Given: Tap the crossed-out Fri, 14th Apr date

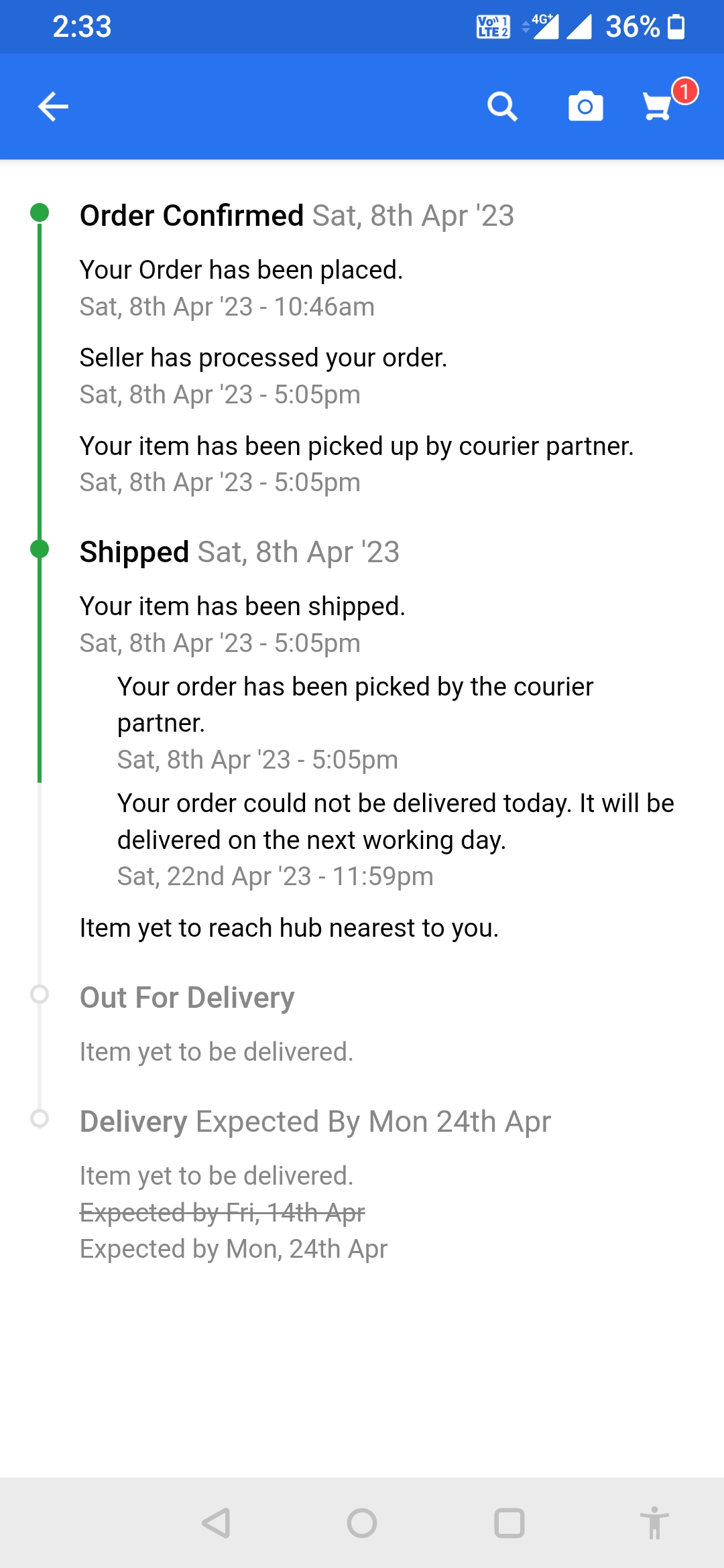Looking at the screenshot, I should click(x=223, y=1212).
